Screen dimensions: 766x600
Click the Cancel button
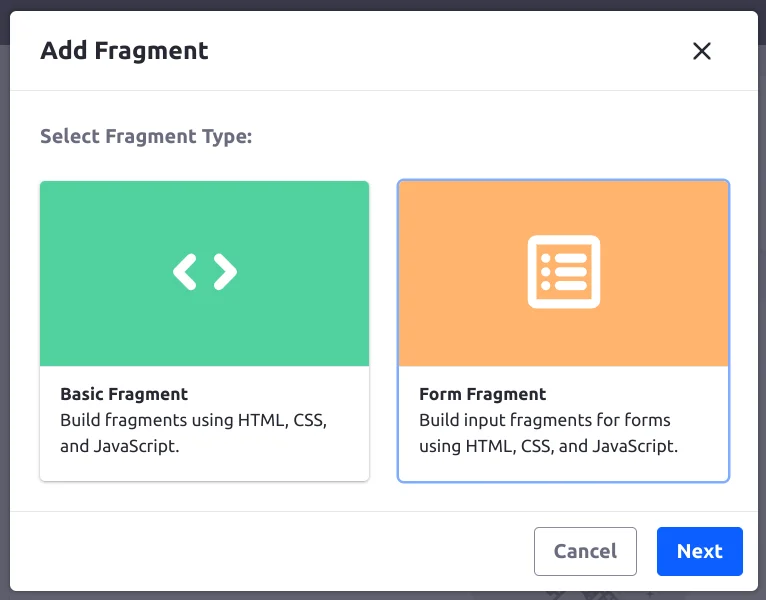(x=585, y=551)
